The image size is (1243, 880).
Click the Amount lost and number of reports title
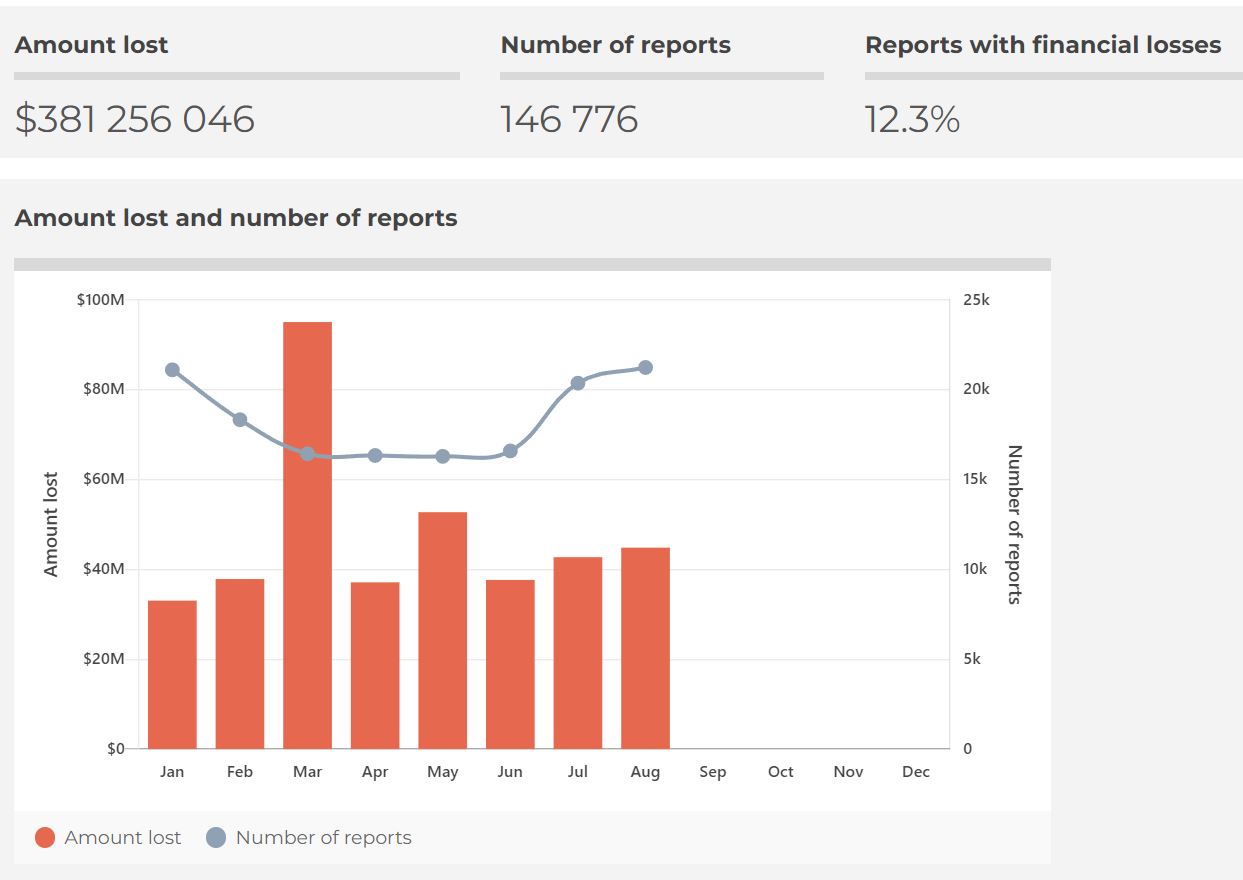coord(236,218)
